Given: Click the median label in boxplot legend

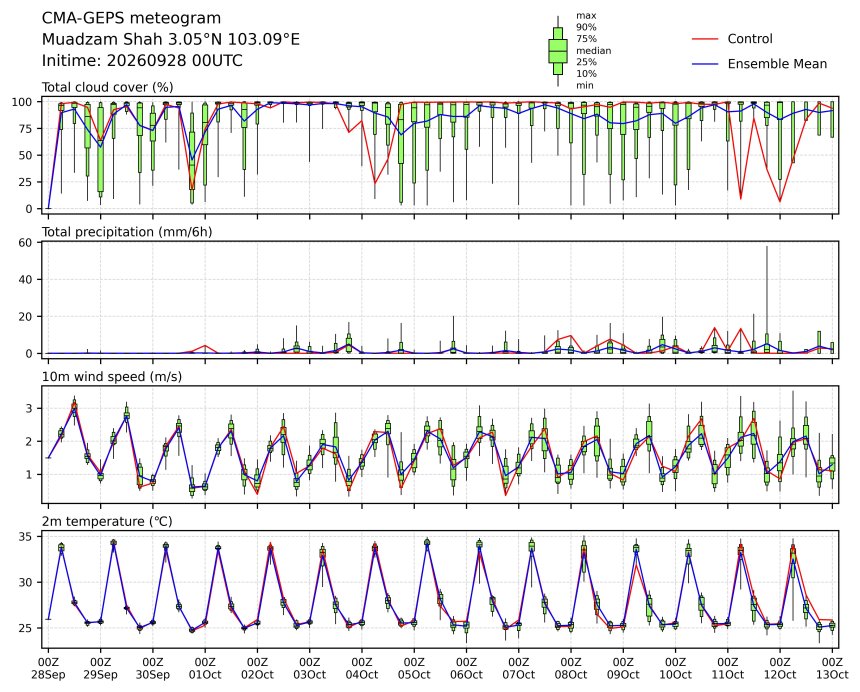Looking at the screenshot, I should [x=593, y=50].
